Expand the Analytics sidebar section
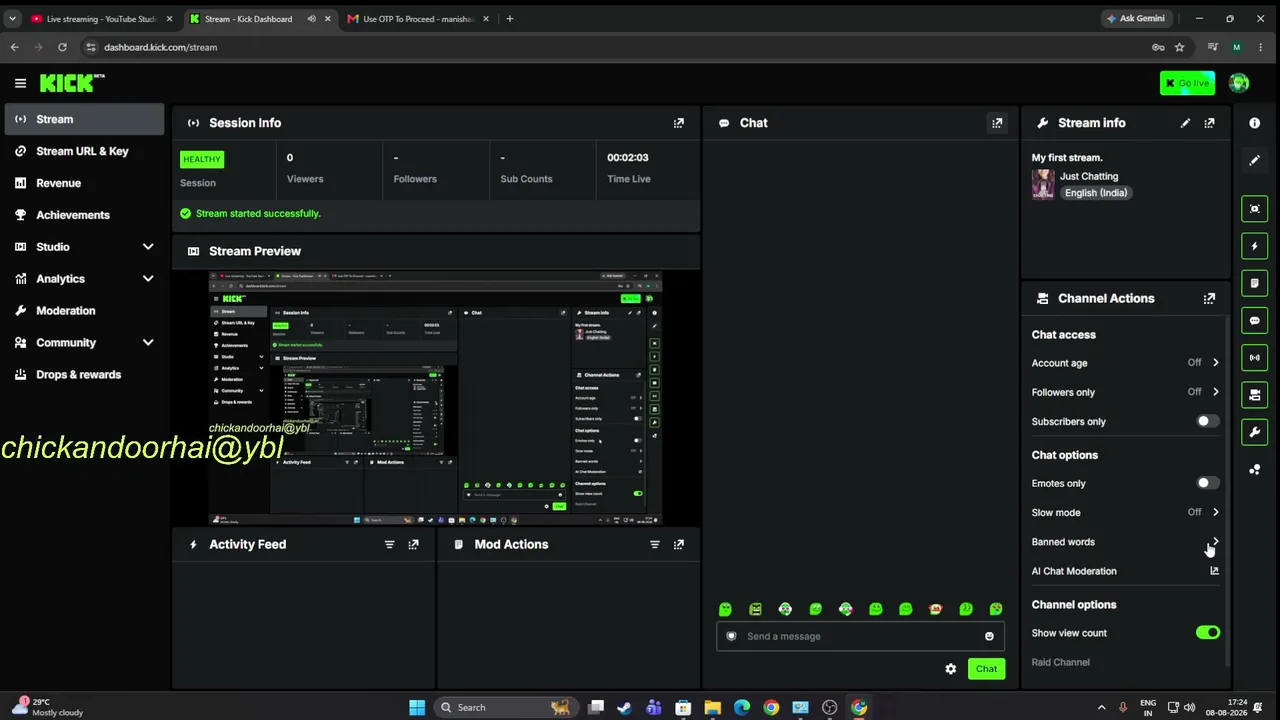The height and width of the screenshot is (720, 1280). point(148,279)
